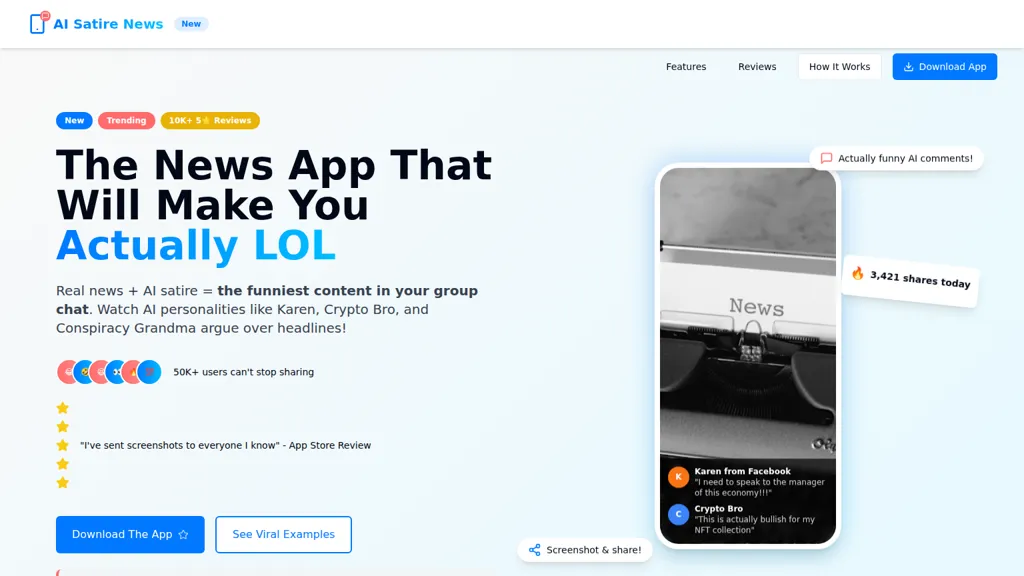This screenshot has width=1024, height=576.
Task: Click the Actually LOL headline text
Action: click(196, 246)
